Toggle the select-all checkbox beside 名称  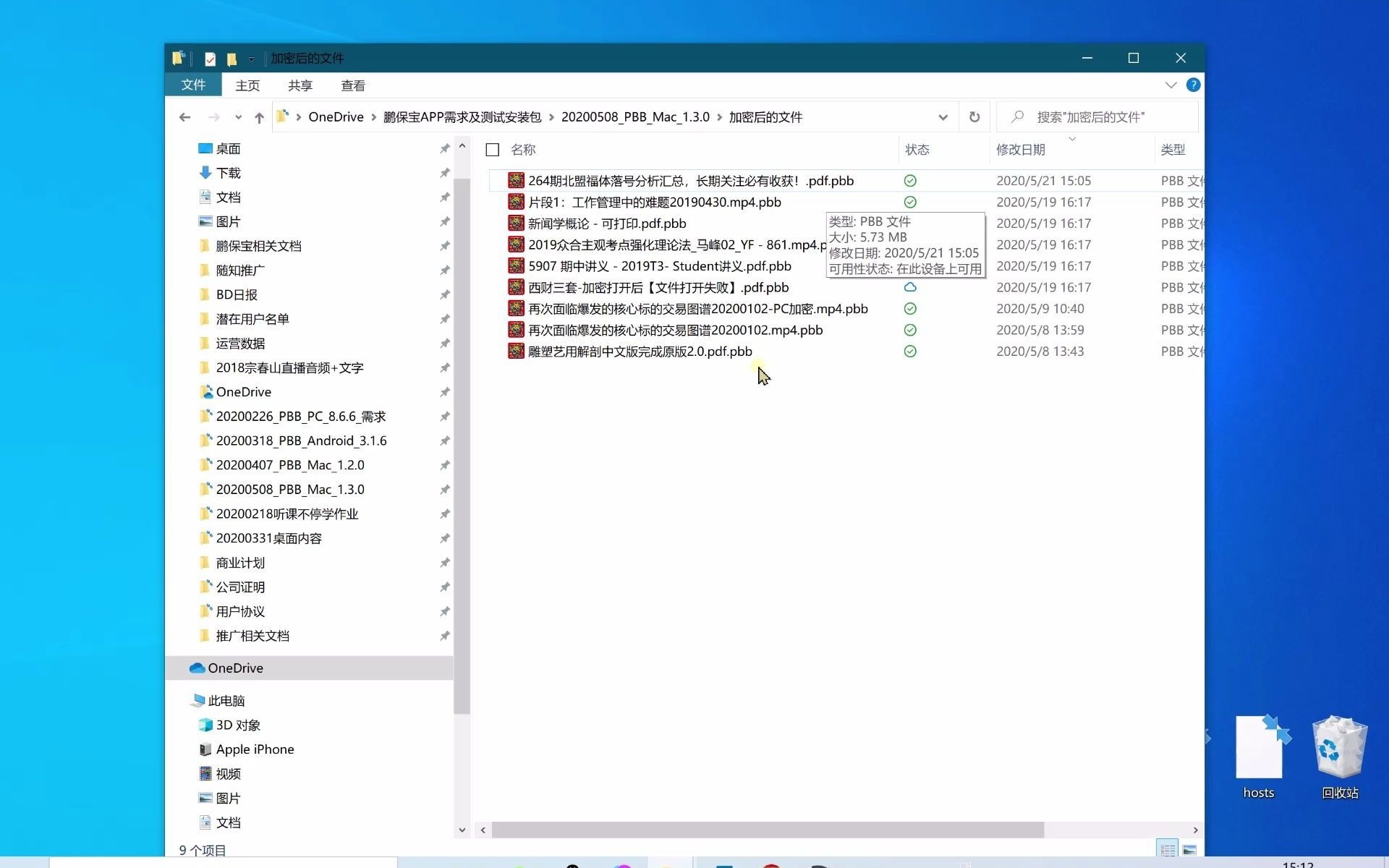pos(493,150)
